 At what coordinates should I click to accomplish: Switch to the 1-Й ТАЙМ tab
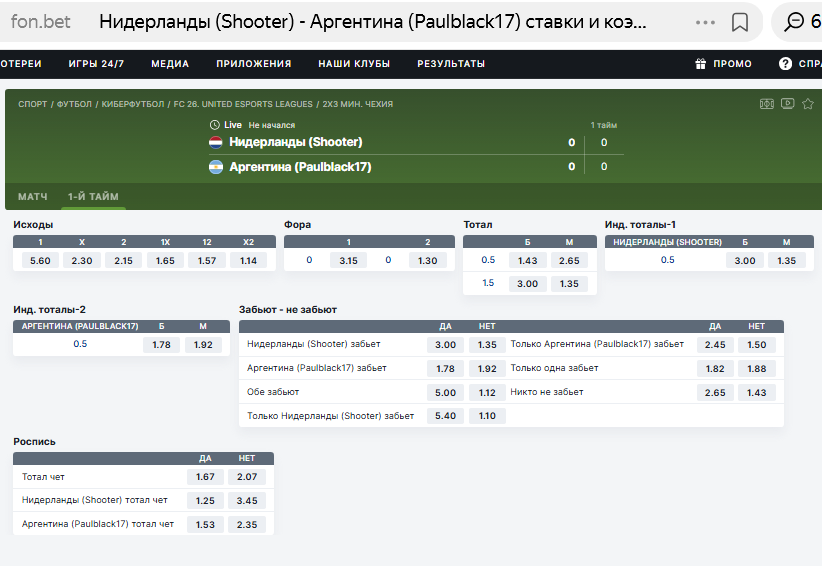[x=93, y=197]
